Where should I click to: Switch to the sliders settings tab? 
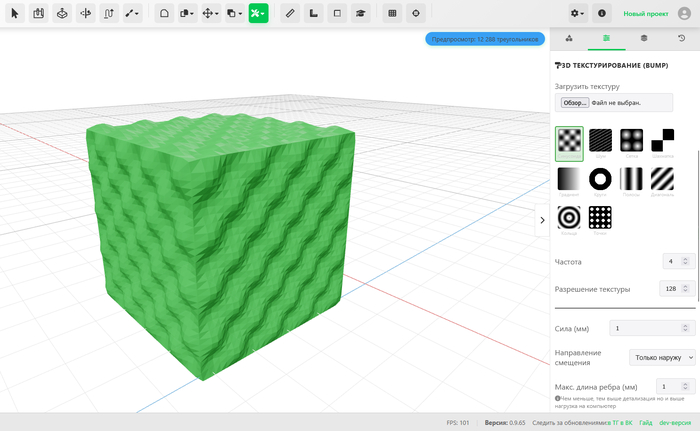(606, 38)
